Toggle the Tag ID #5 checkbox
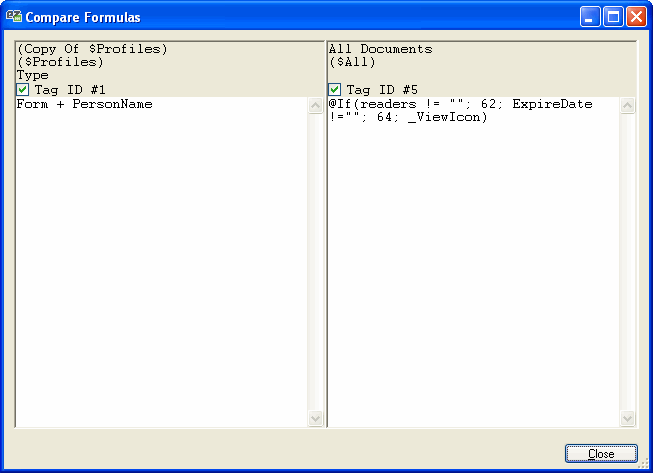The image size is (653, 473). click(335, 90)
